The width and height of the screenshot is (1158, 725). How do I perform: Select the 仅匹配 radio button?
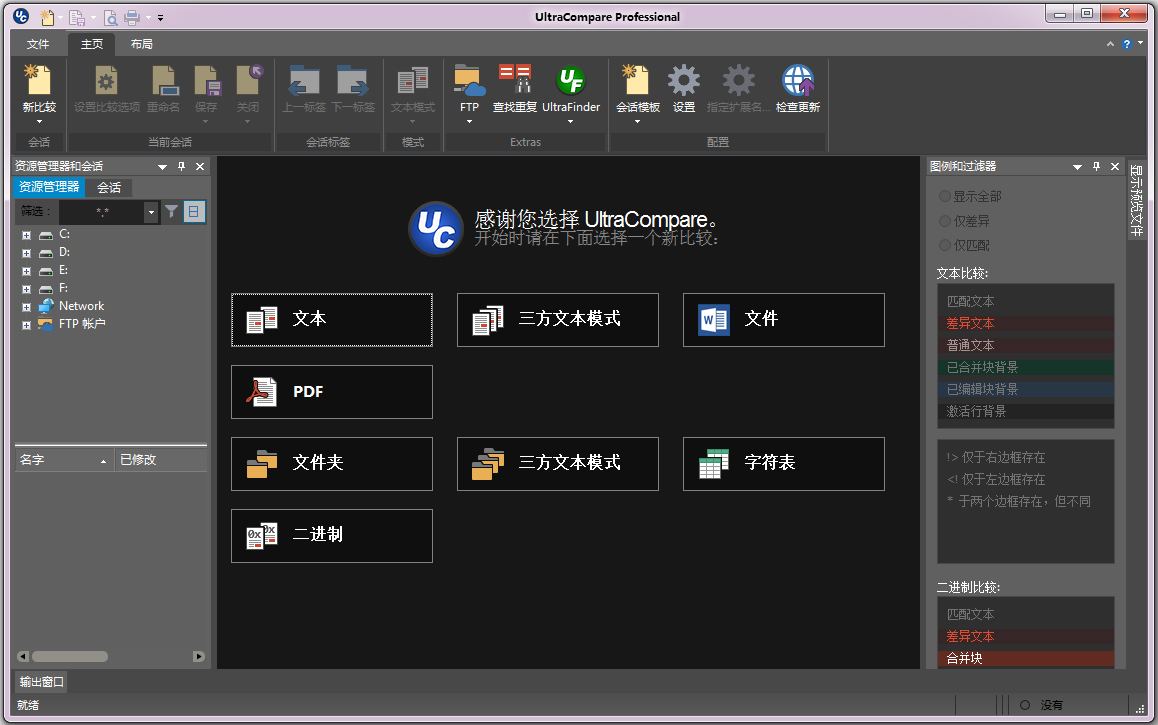(x=945, y=245)
